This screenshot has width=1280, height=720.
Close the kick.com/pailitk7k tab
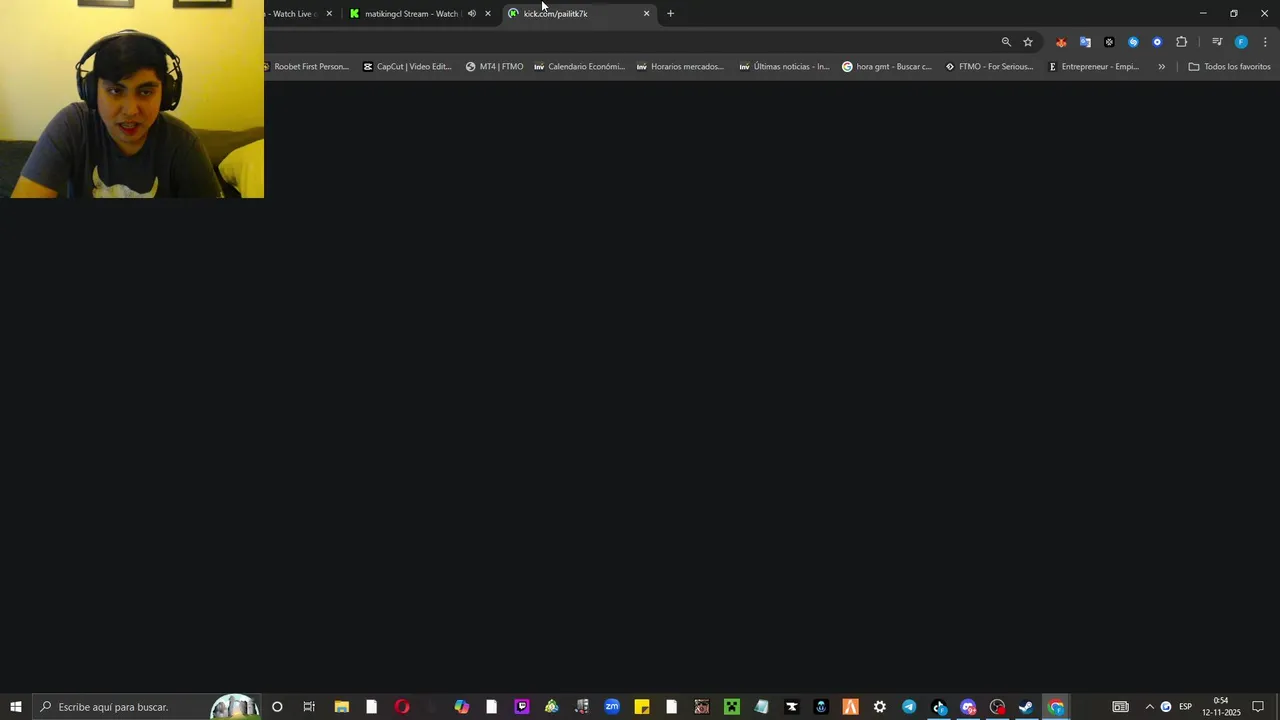(647, 14)
